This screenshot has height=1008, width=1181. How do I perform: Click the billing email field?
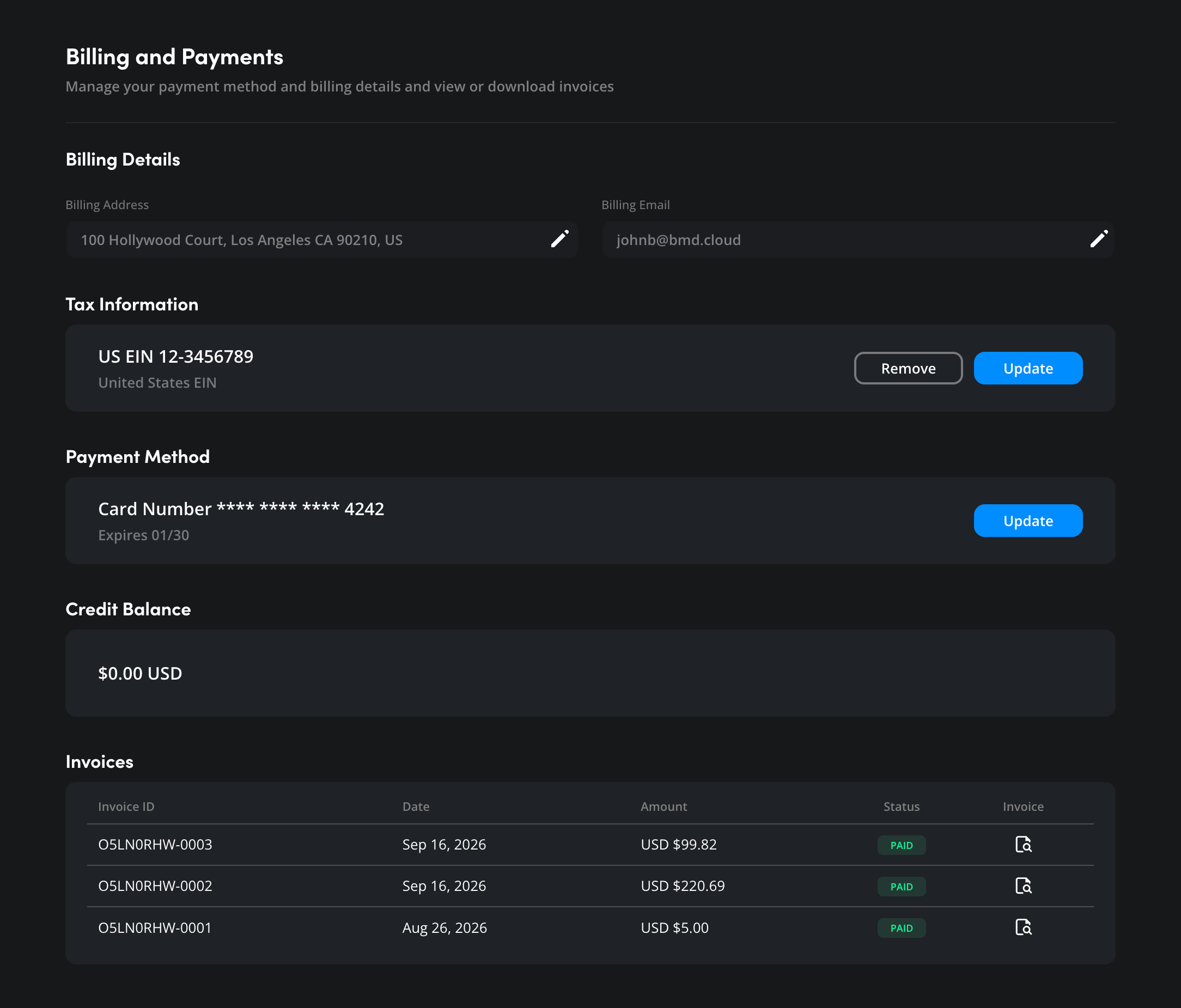pyautogui.click(x=858, y=239)
